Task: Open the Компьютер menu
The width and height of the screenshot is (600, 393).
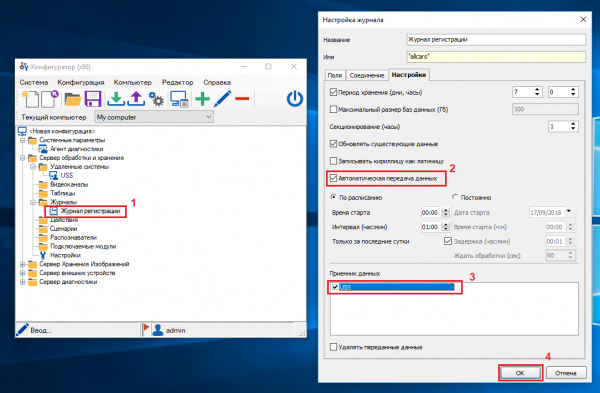Action: point(133,82)
